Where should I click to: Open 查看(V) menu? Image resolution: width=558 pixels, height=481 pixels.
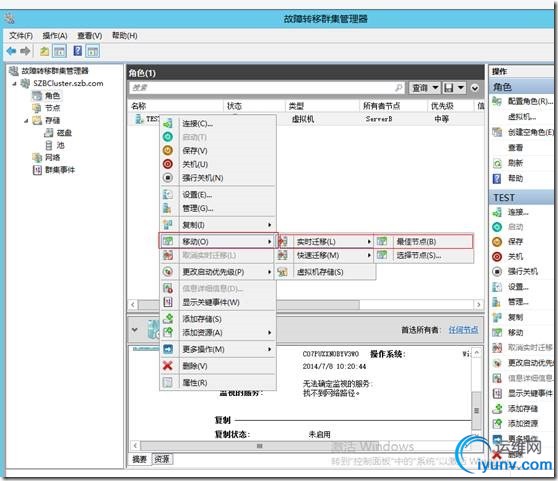(90, 35)
